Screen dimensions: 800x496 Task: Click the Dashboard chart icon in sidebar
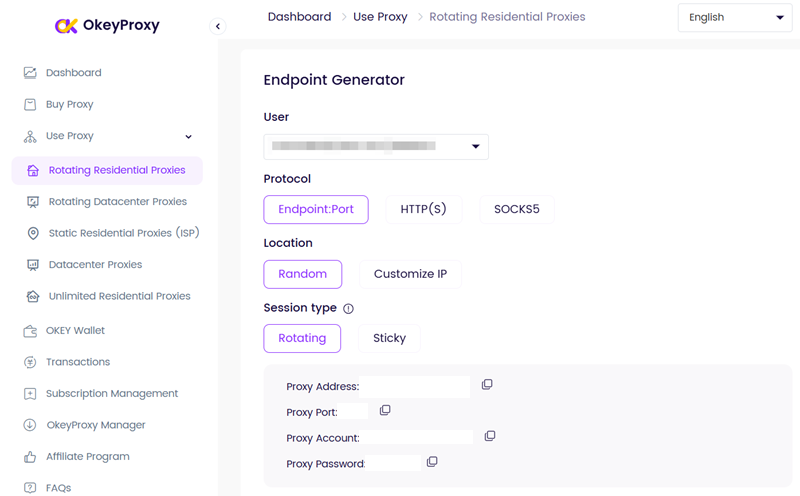point(30,72)
